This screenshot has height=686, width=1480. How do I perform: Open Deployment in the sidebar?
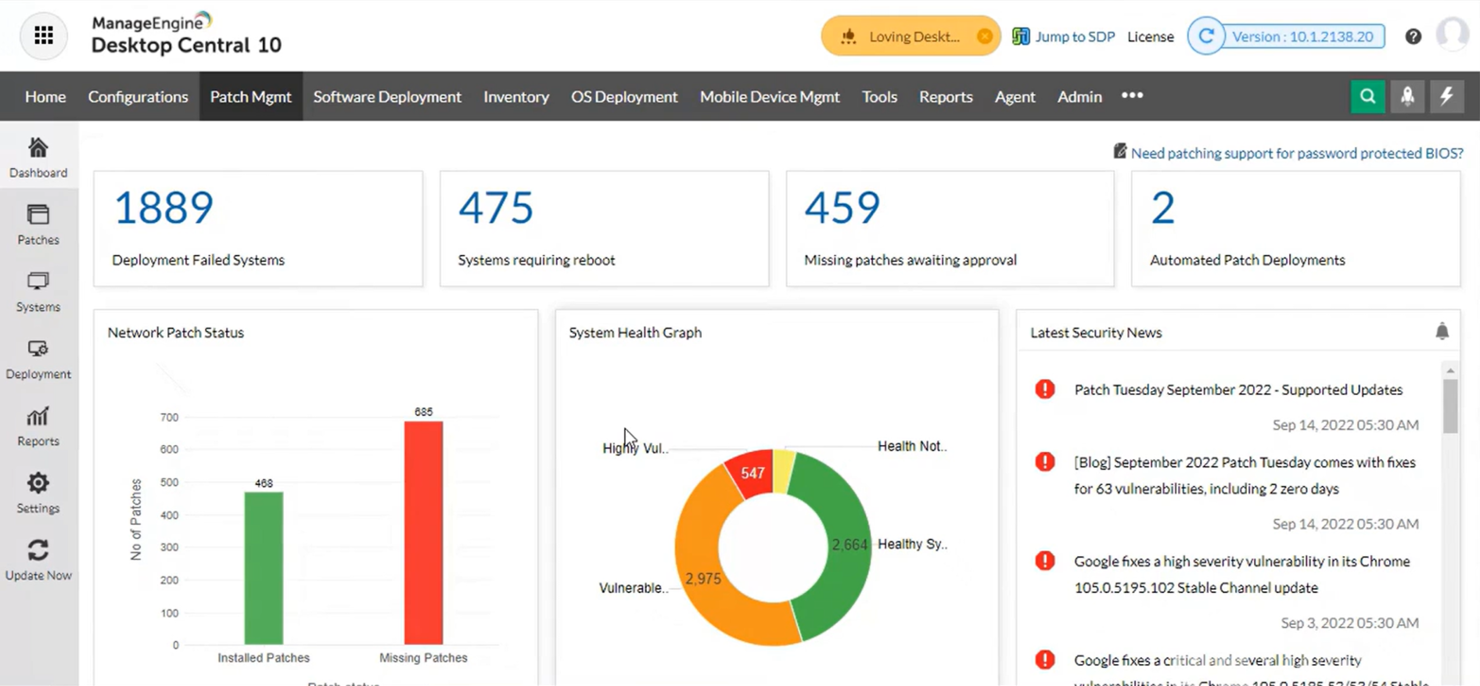(38, 359)
